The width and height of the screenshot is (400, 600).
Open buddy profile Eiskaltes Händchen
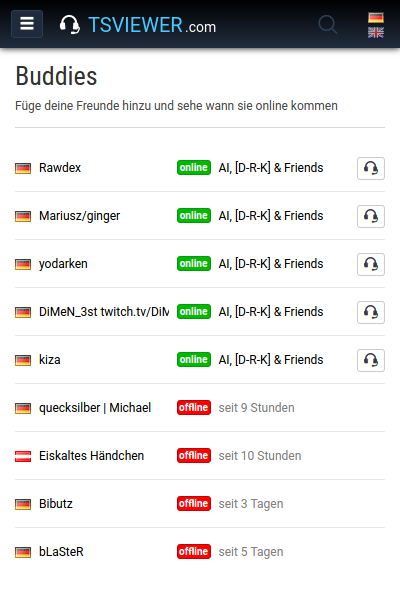click(x=91, y=456)
